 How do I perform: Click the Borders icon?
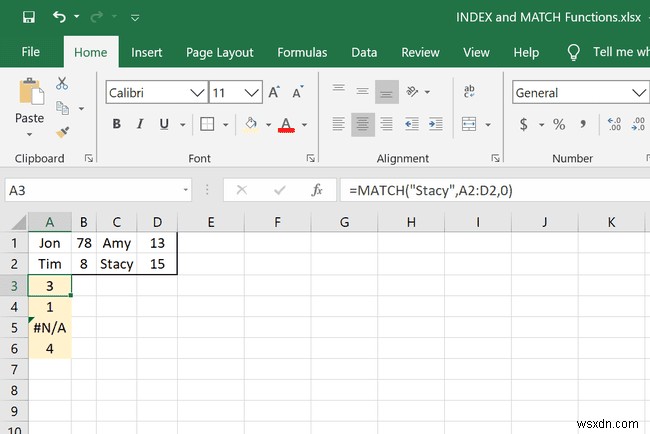tap(207, 124)
